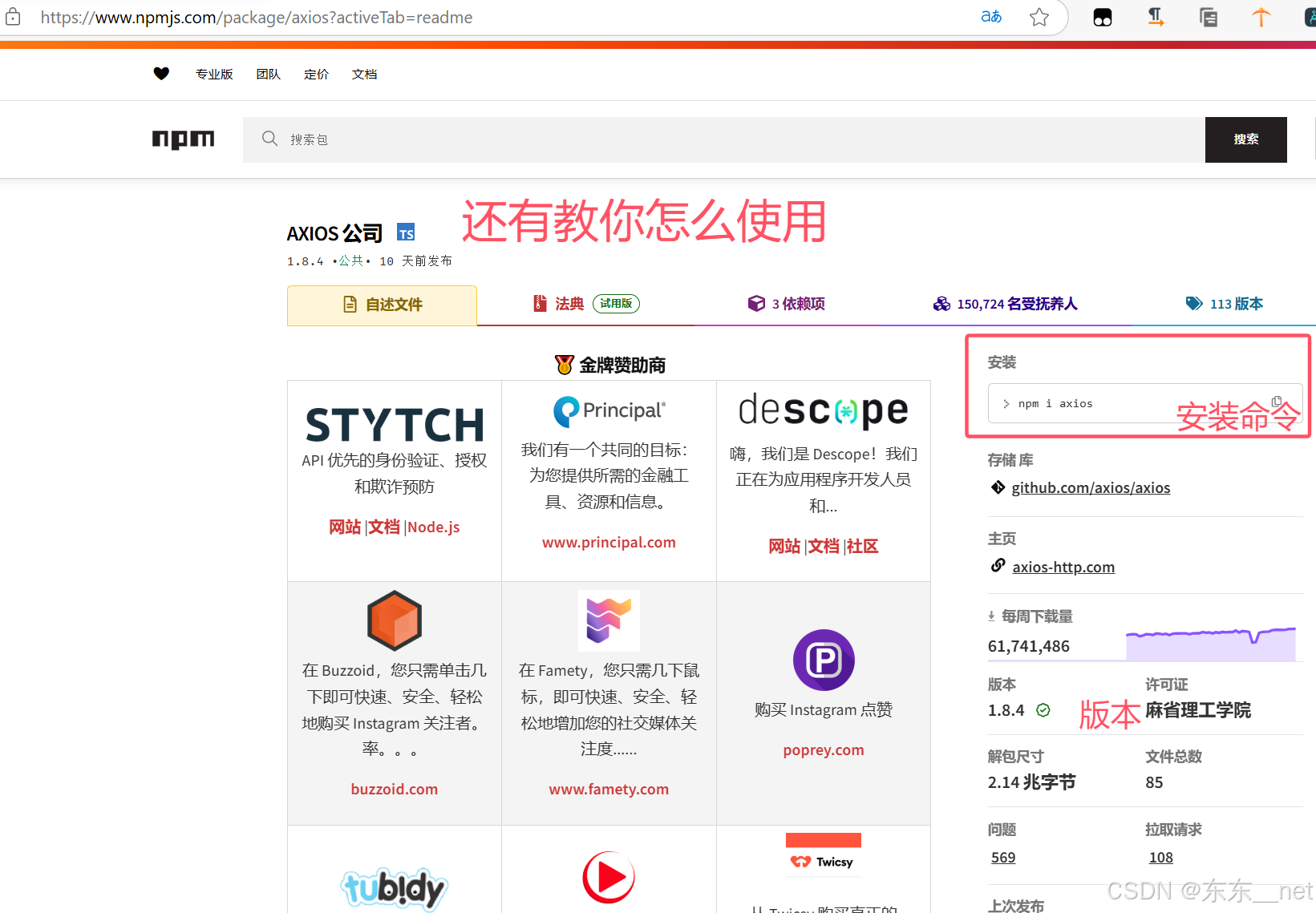Switch to the 150,724 dependents tab
This screenshot has height=913, width=1316.
click(1005, 304)
